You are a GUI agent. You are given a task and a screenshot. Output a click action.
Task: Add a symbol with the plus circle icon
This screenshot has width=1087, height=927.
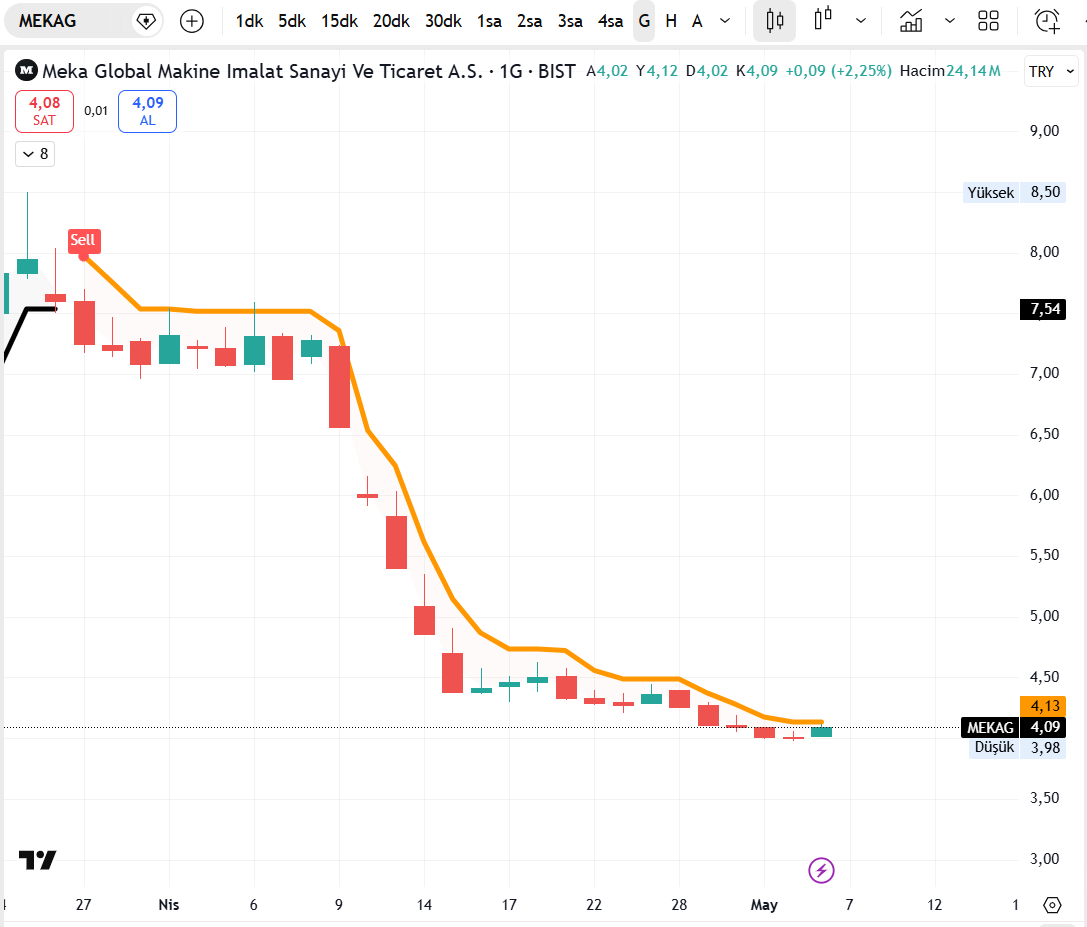(192, 21)
